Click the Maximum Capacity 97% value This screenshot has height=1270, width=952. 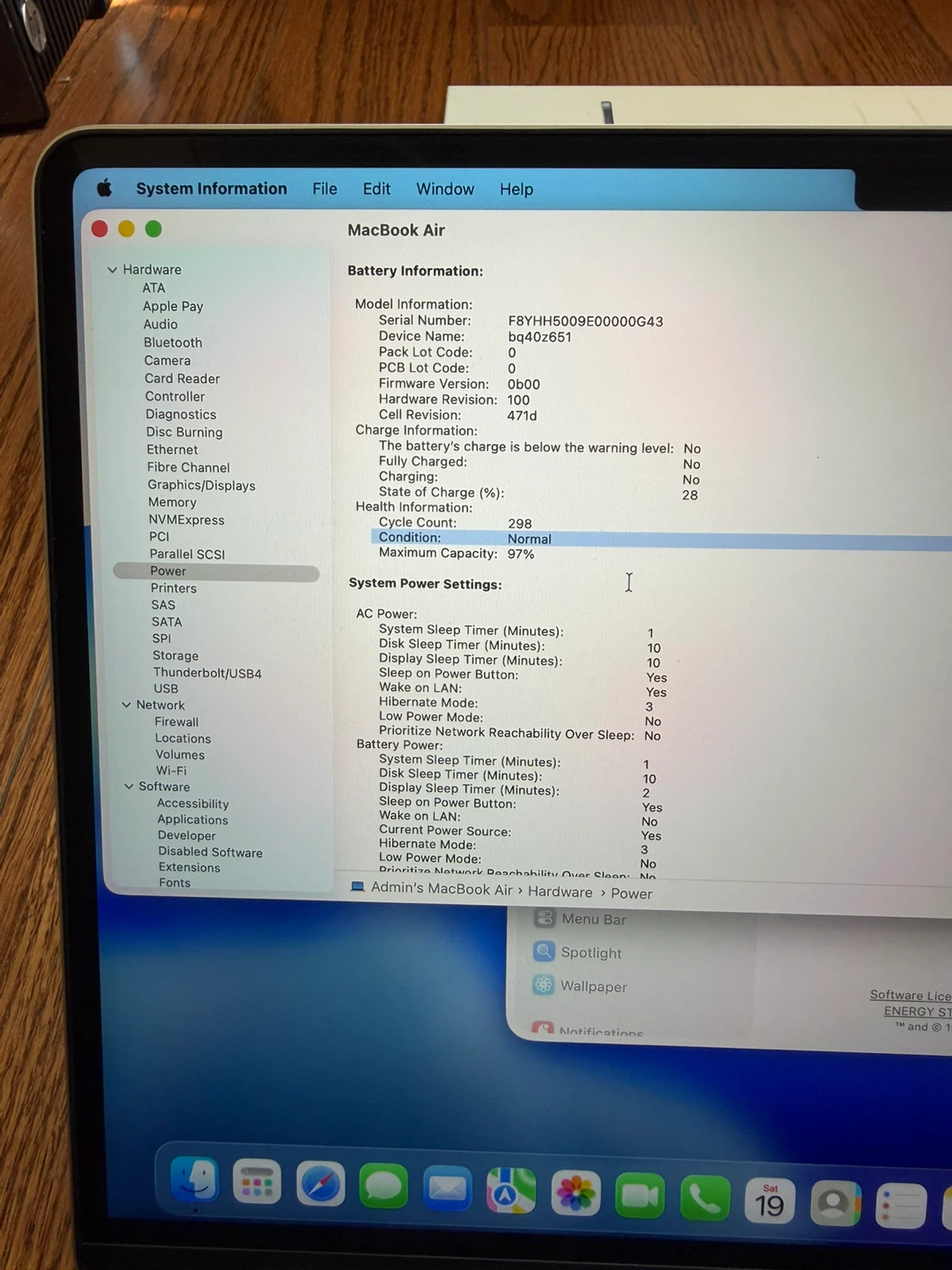[x=521, y=554]
